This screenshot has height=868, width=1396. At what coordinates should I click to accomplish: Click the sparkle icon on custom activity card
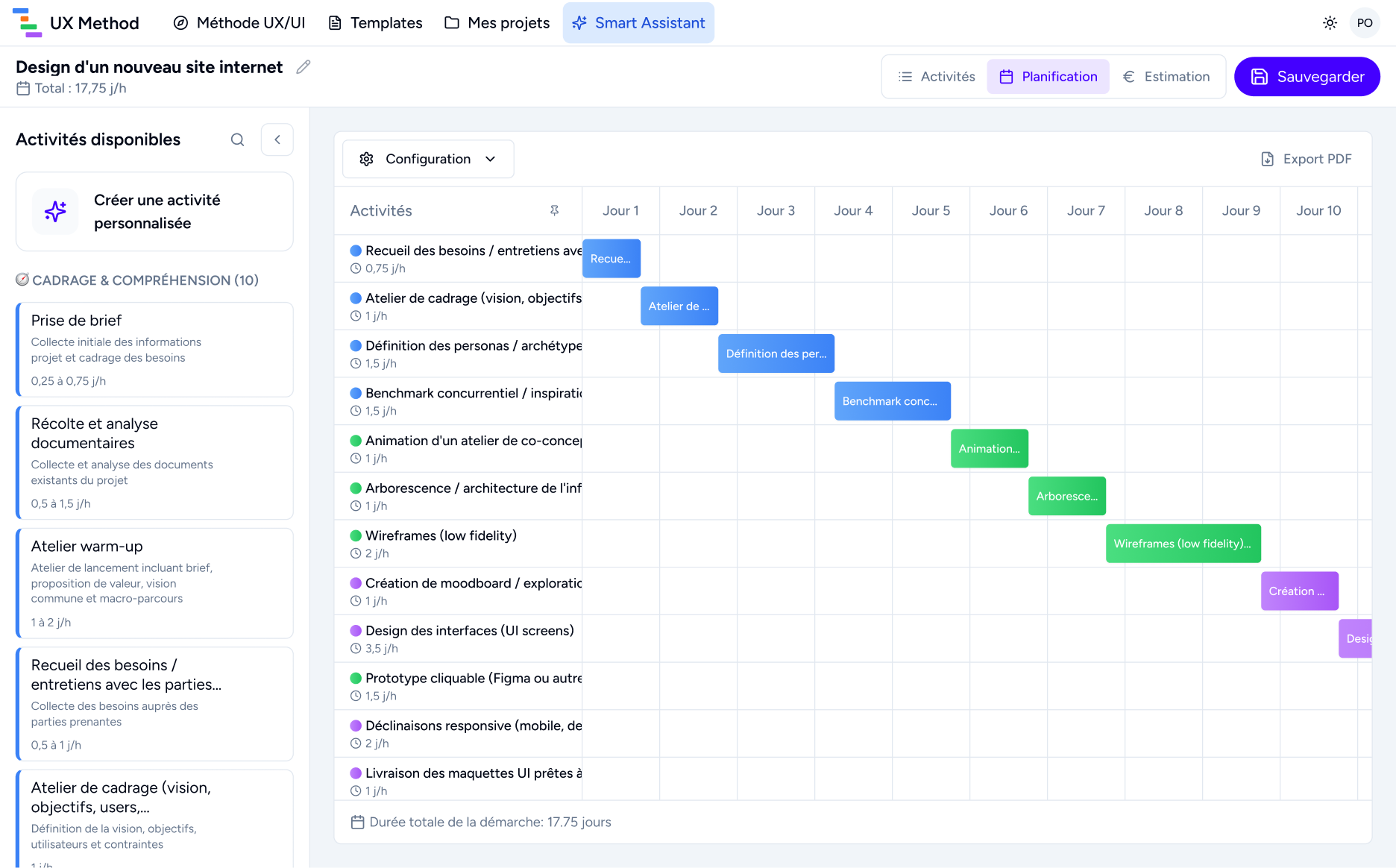[x=55, y=212]
